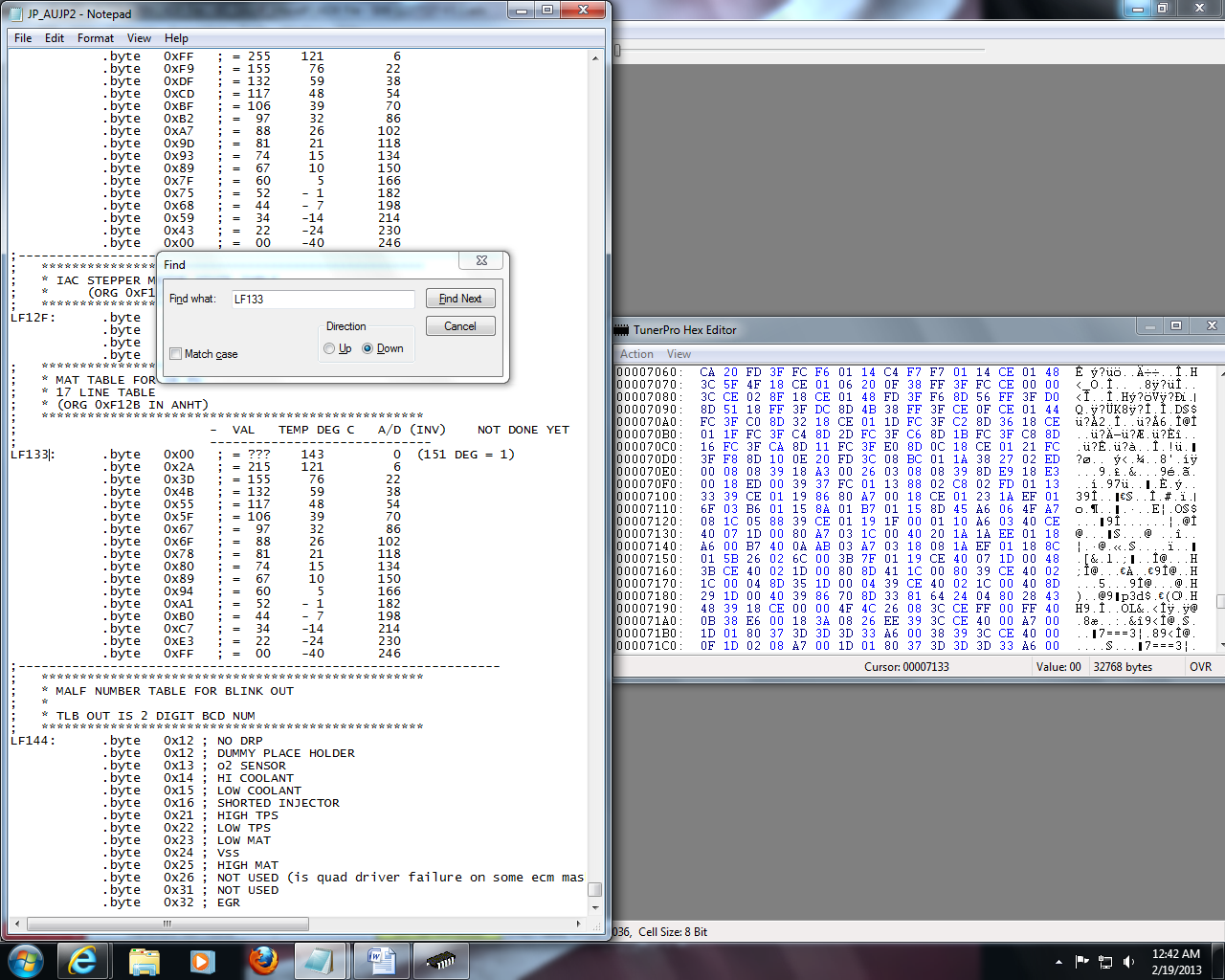This screenshot has height=980, width=1225.
Task: Close the Find dialog
Action: [481, 260]
